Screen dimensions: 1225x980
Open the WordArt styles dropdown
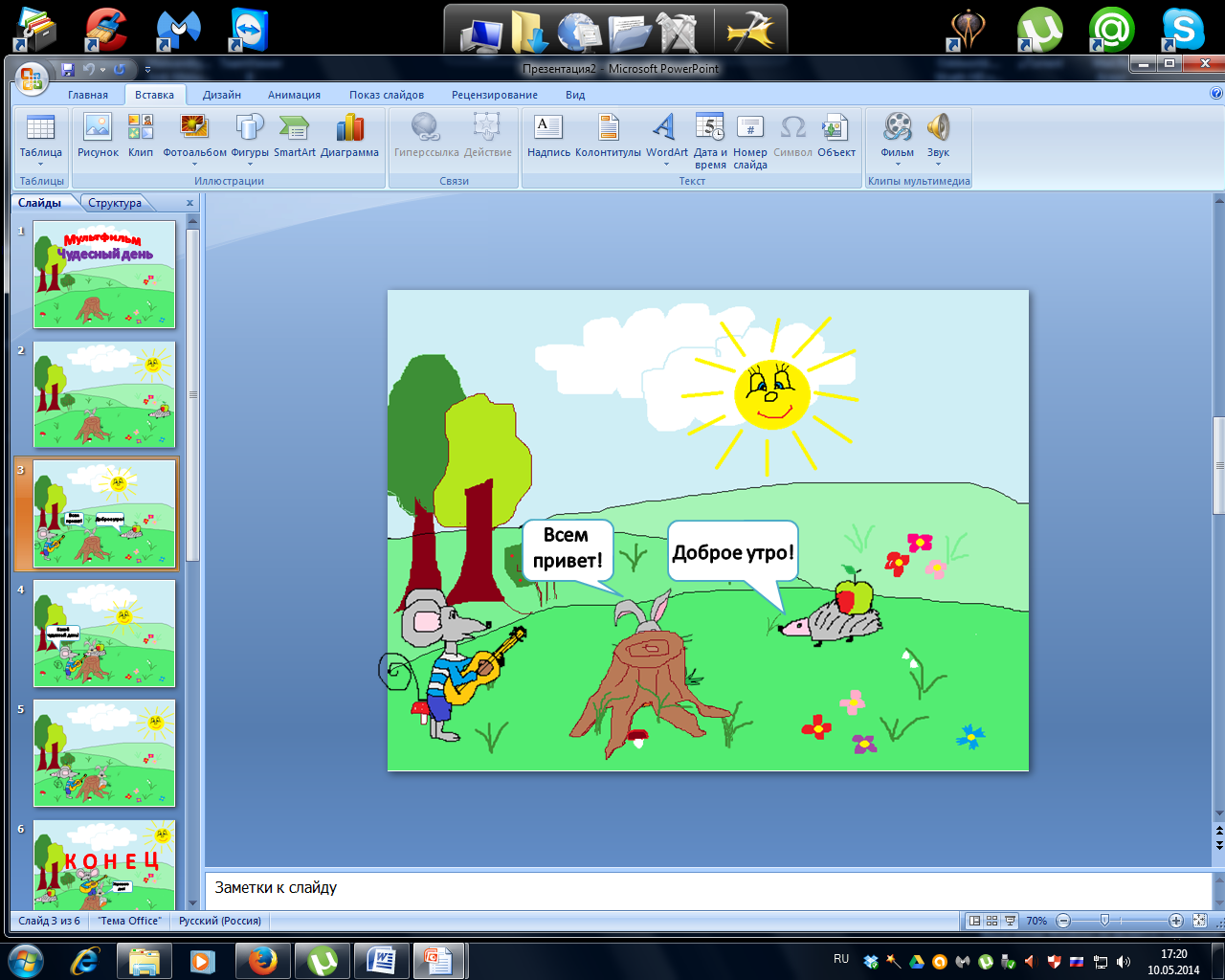click(x=667, y=164)
